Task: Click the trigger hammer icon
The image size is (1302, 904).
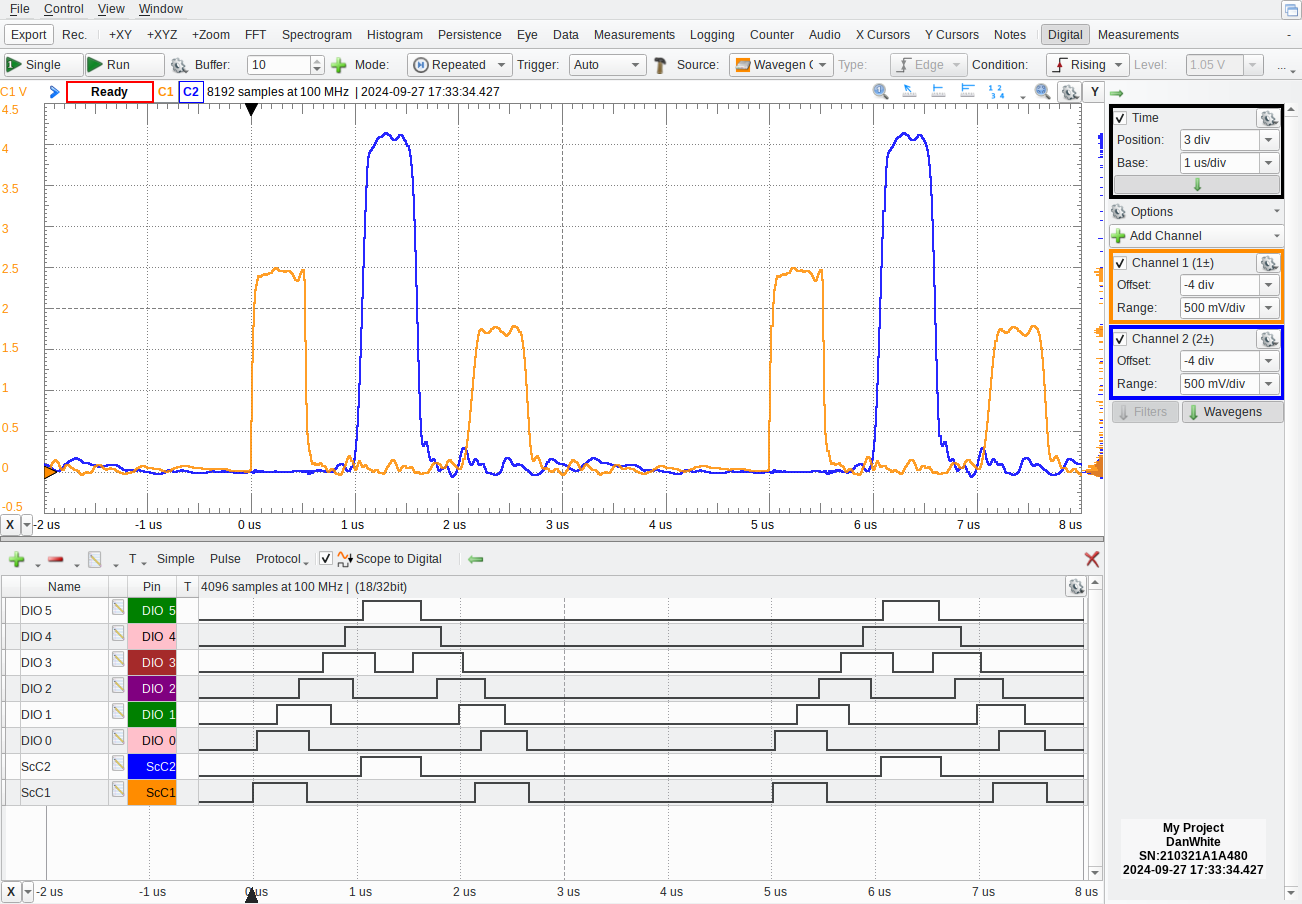Action: click(x=661, y=65)
